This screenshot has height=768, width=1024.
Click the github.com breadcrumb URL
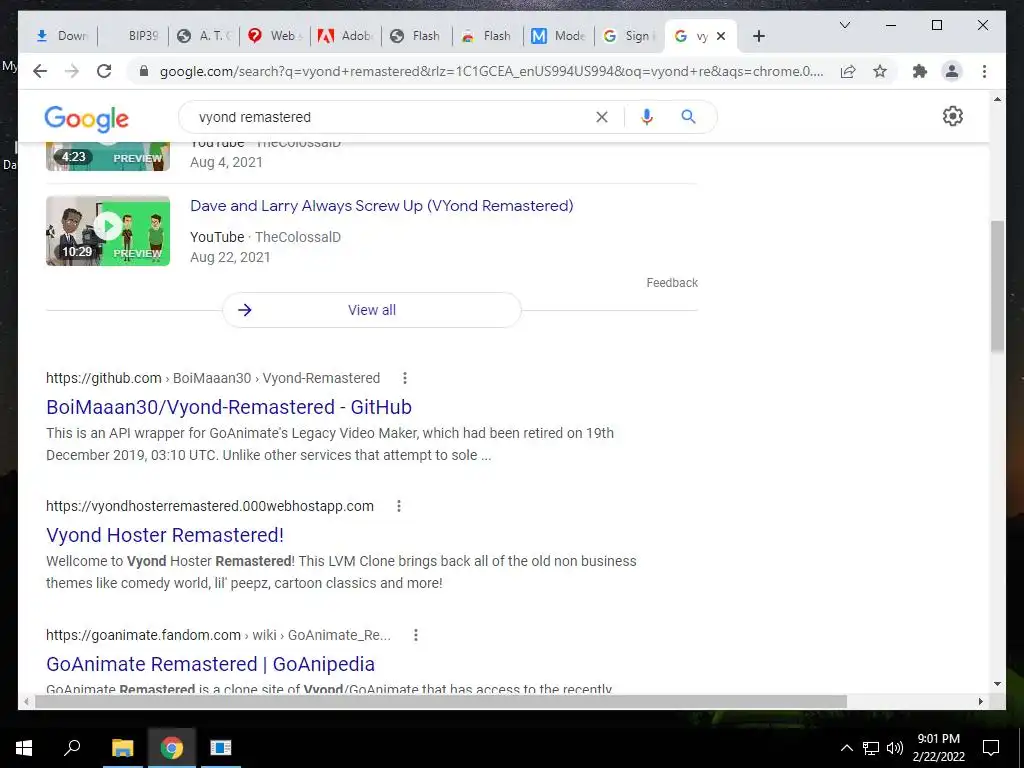[213, 378]
